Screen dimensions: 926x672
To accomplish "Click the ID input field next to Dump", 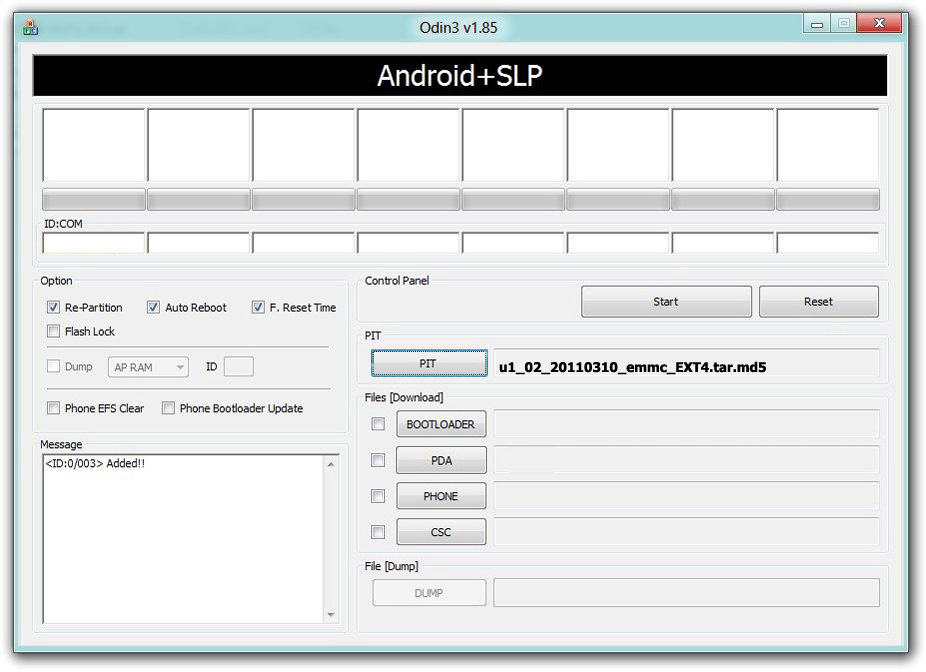I will tap(239, 367).
